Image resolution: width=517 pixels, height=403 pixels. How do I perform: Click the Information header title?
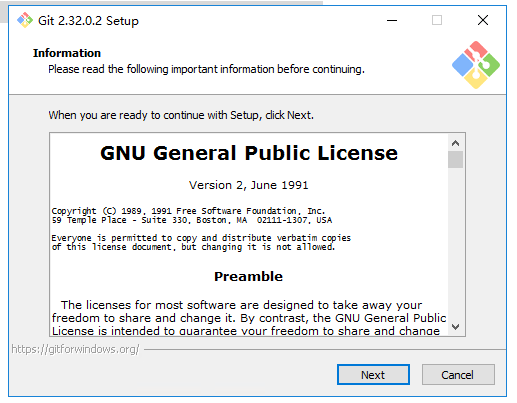67,53
